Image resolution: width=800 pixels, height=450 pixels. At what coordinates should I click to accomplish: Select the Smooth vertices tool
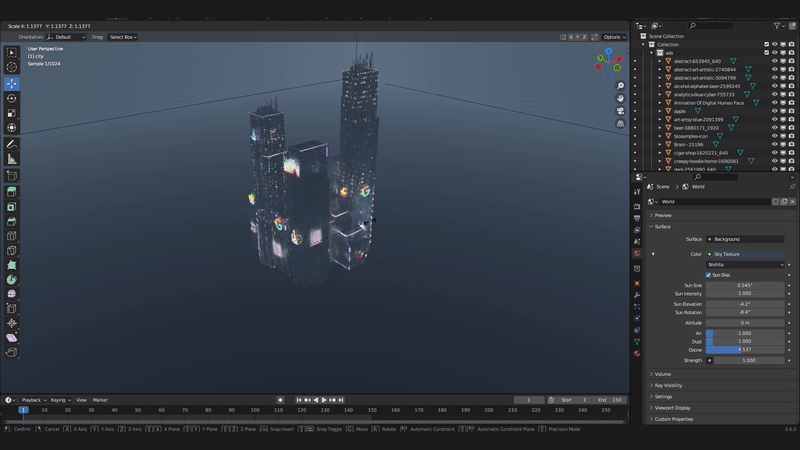point(12,294)
